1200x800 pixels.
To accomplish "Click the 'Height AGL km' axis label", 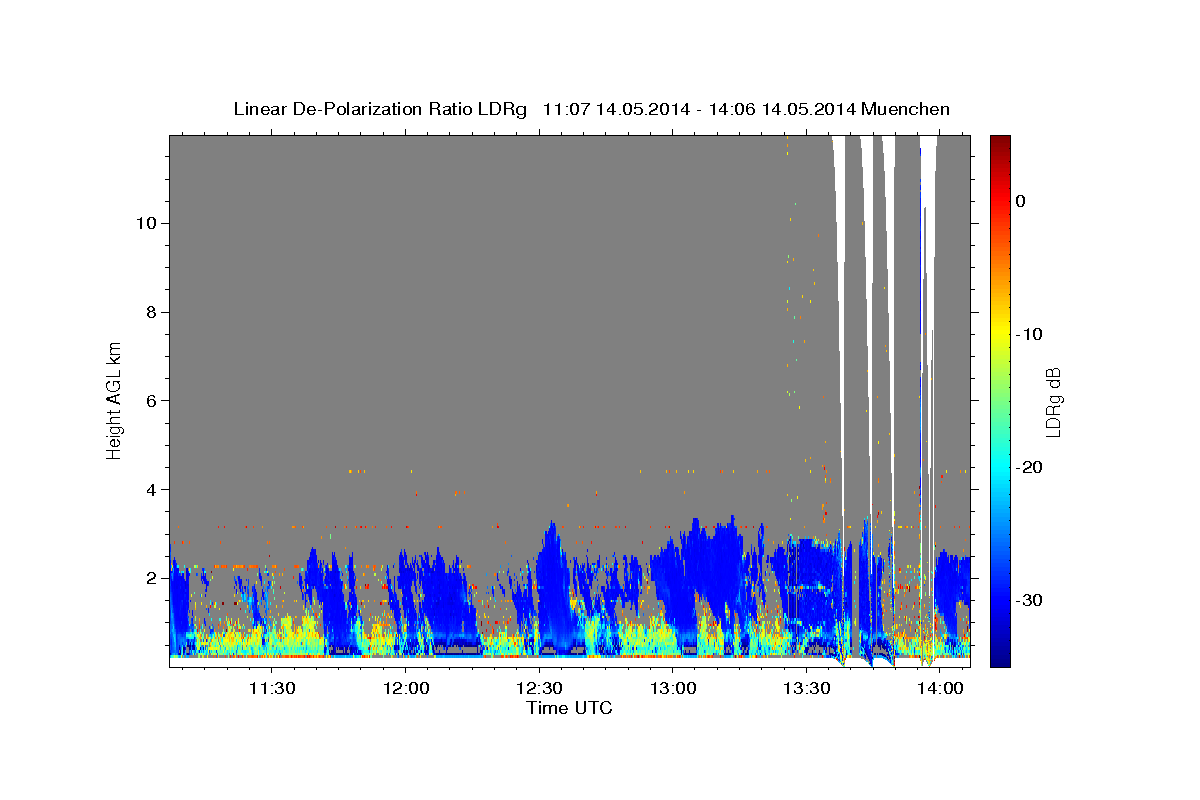I will point(114,403).
